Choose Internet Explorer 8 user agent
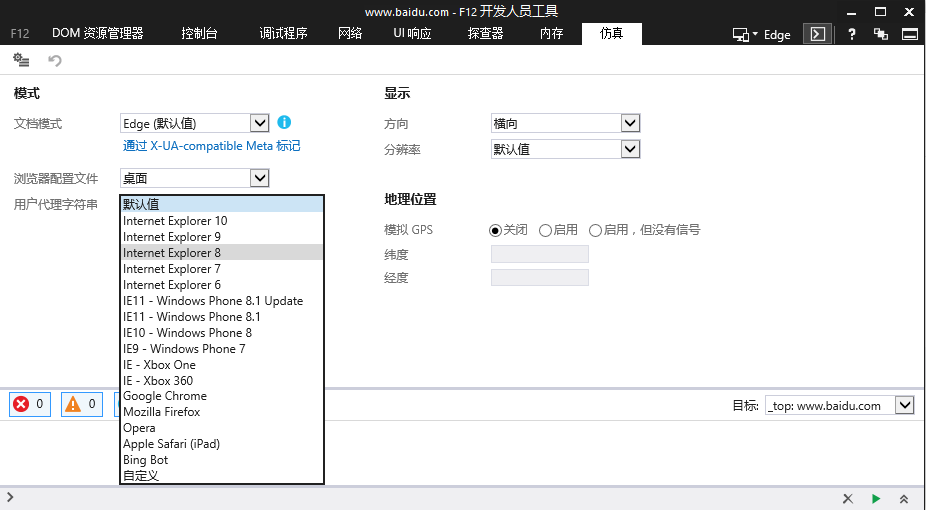The width and height of the screenshot is (926, 510). click(x=222, y=253)
